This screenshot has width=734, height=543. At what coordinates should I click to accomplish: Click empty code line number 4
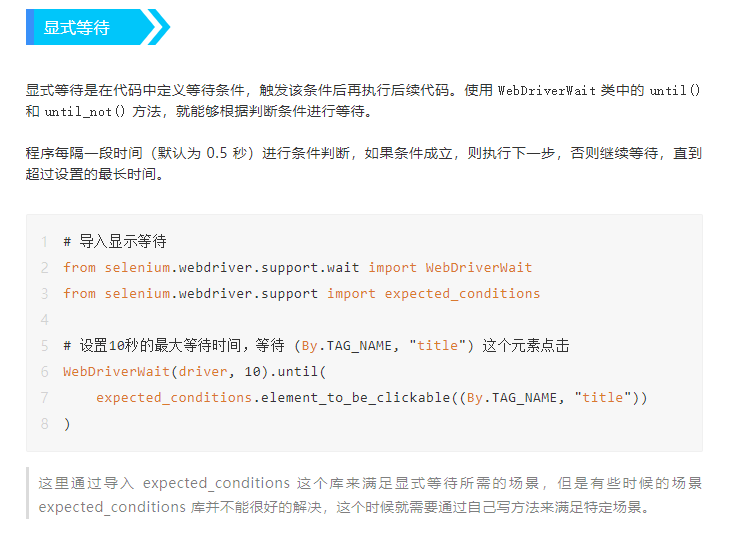click(x=44, y=320)
